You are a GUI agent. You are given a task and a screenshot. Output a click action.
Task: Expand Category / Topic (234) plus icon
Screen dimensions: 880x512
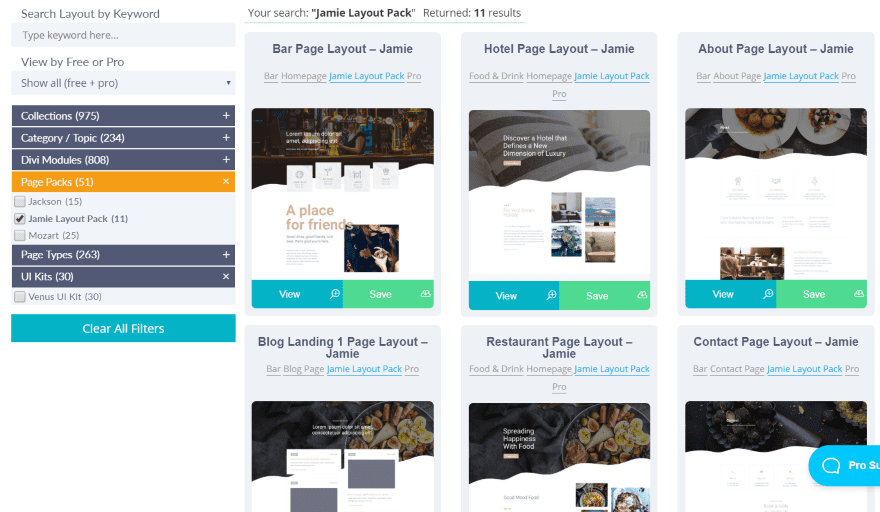[226, 138]
